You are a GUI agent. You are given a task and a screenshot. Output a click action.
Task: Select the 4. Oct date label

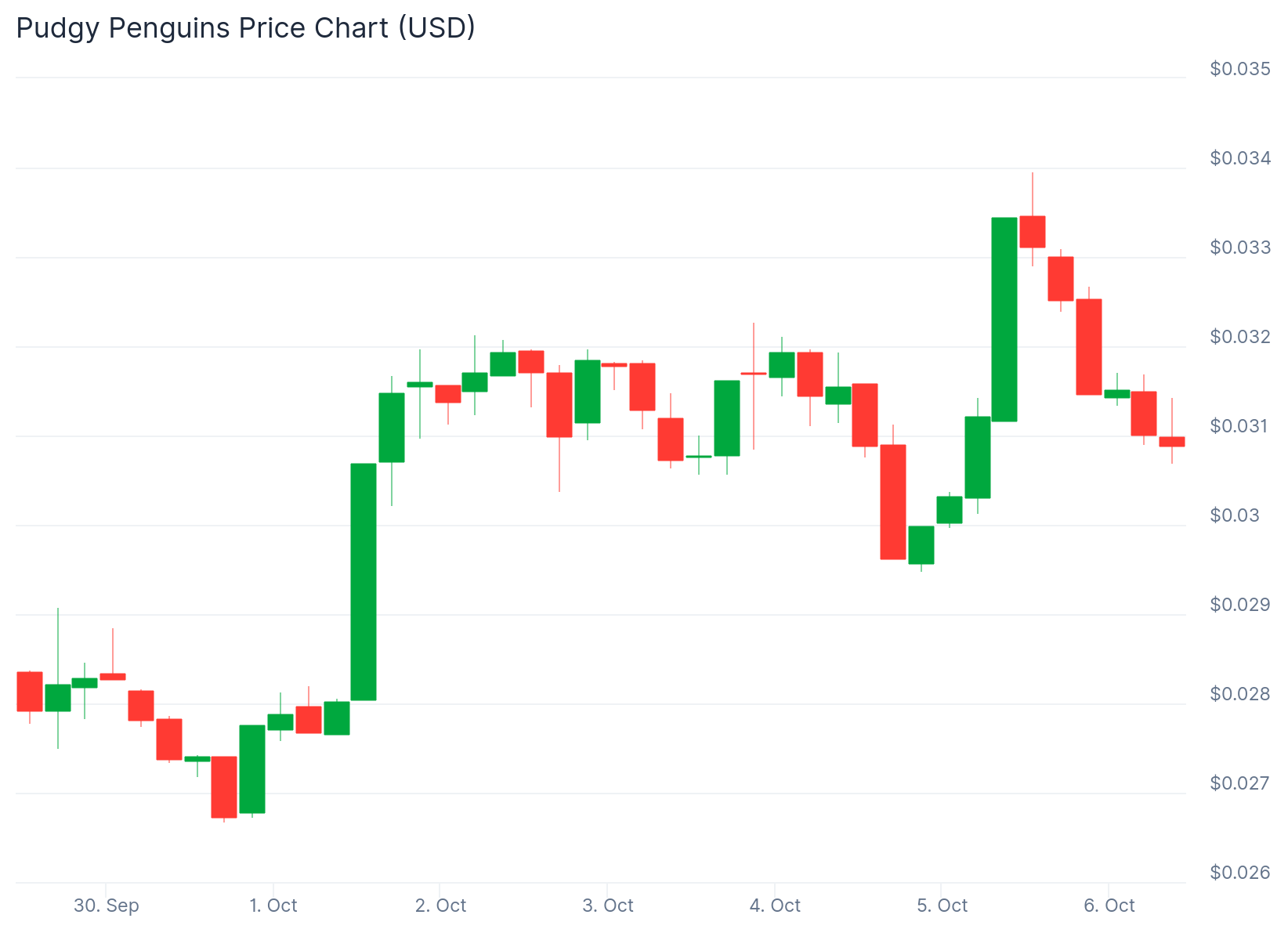[x=775, y=906]
